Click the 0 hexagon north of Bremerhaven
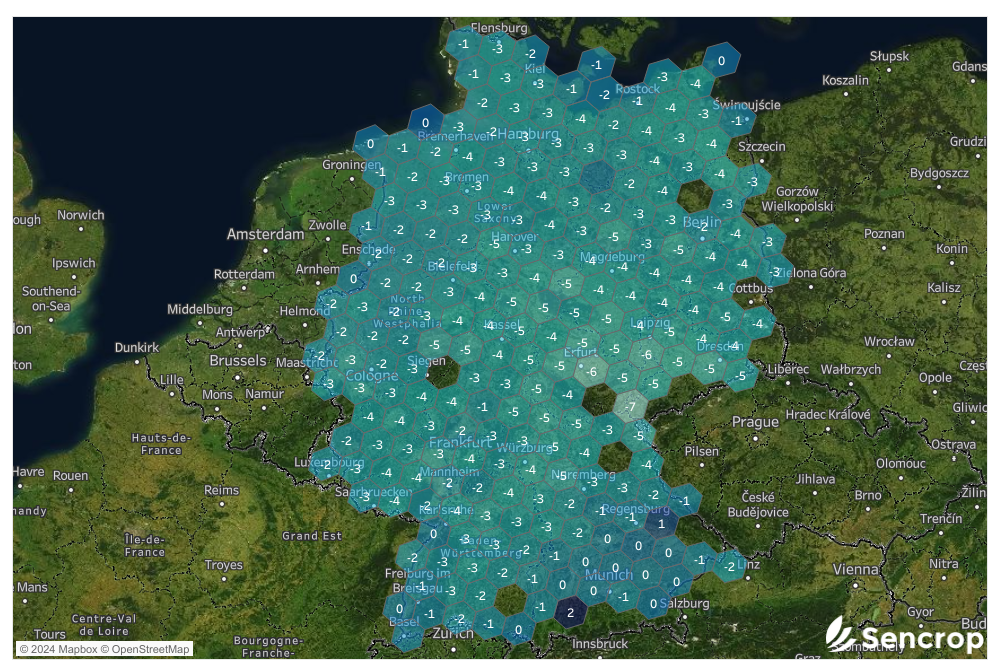The height and width of the screenshot is (672, 1000). point(425,123)
